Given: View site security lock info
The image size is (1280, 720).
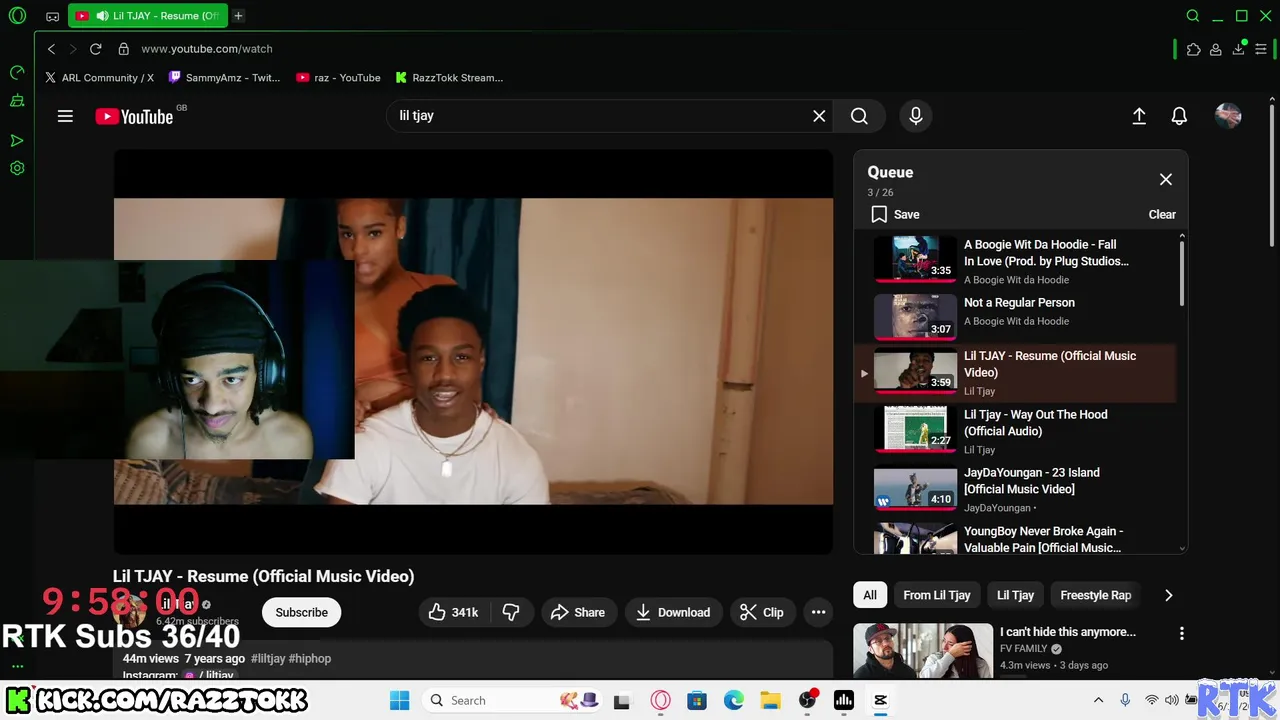Looking at the screenshot, I should [x=123, y=49].
